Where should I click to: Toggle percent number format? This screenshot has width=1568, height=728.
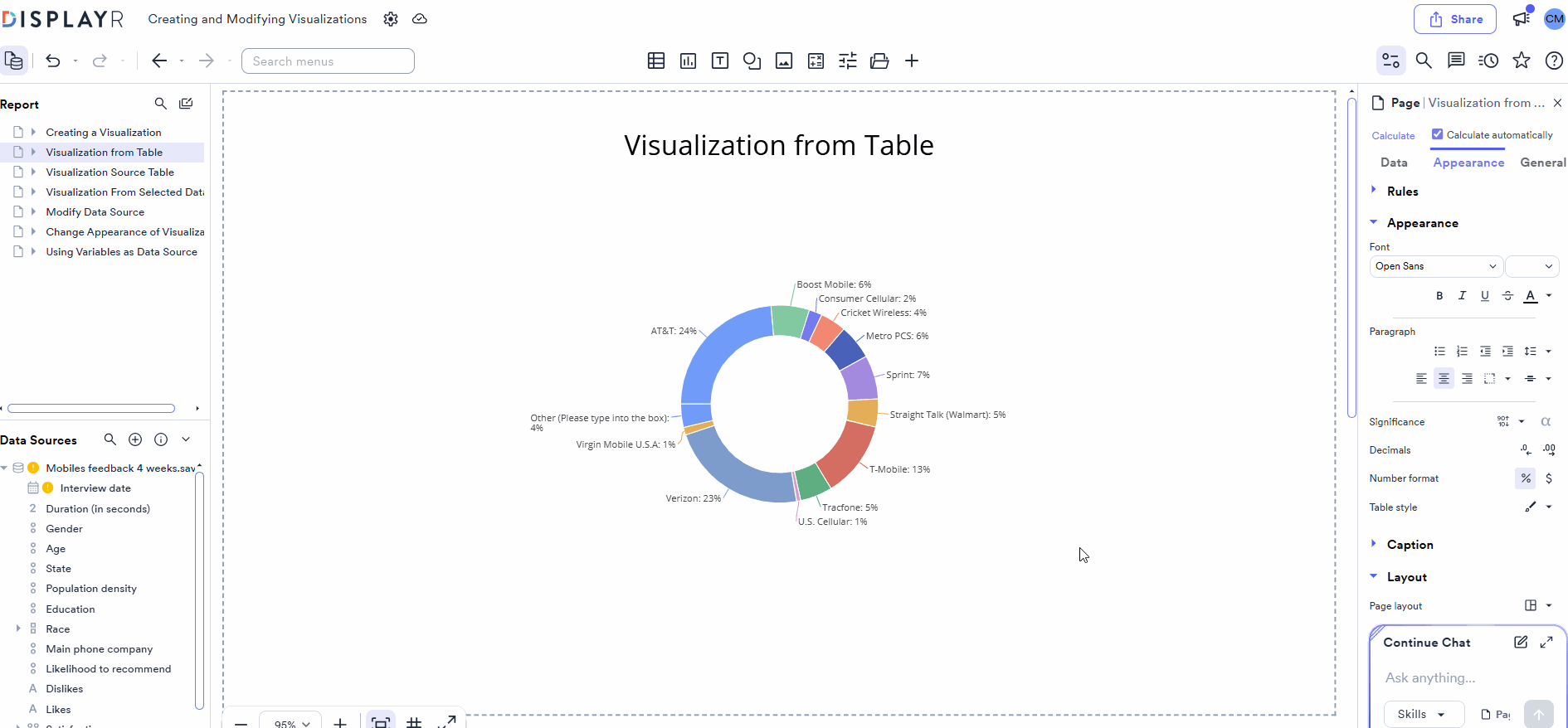click(1526, 478)
